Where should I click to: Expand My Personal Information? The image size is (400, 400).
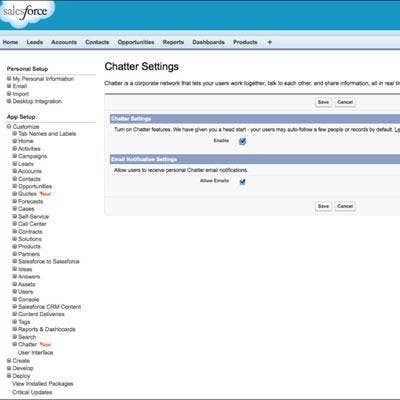tap(9, 79)
